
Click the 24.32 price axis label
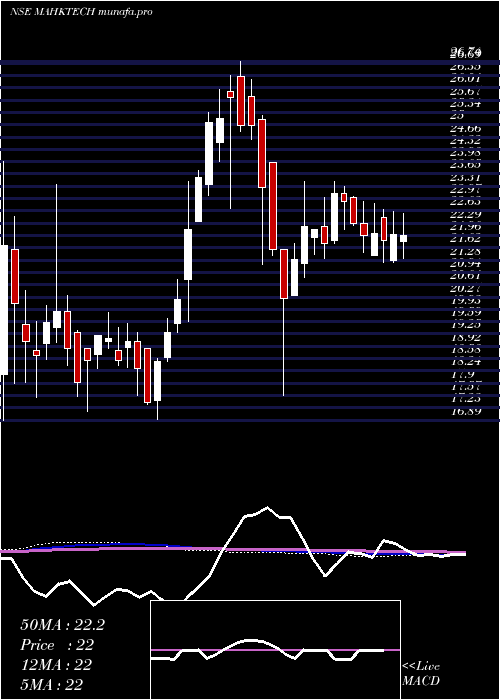466,141
